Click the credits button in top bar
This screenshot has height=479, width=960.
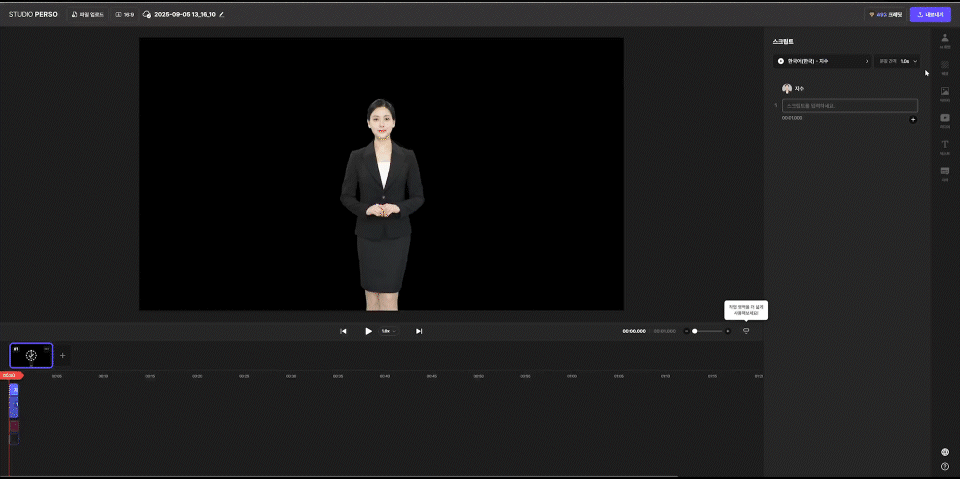[885, 15]
